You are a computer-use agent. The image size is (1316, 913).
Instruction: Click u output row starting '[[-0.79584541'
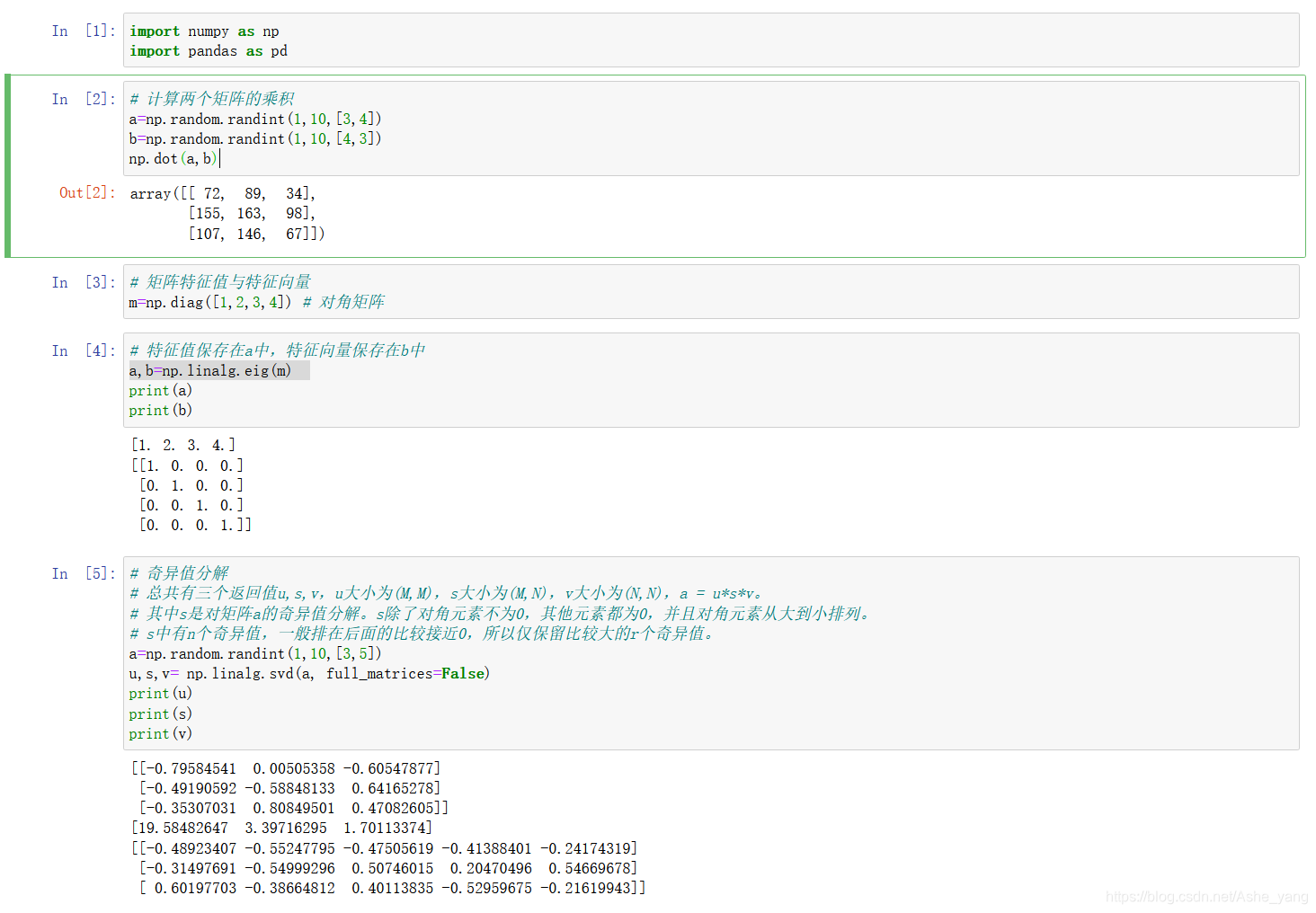point(286,769)
